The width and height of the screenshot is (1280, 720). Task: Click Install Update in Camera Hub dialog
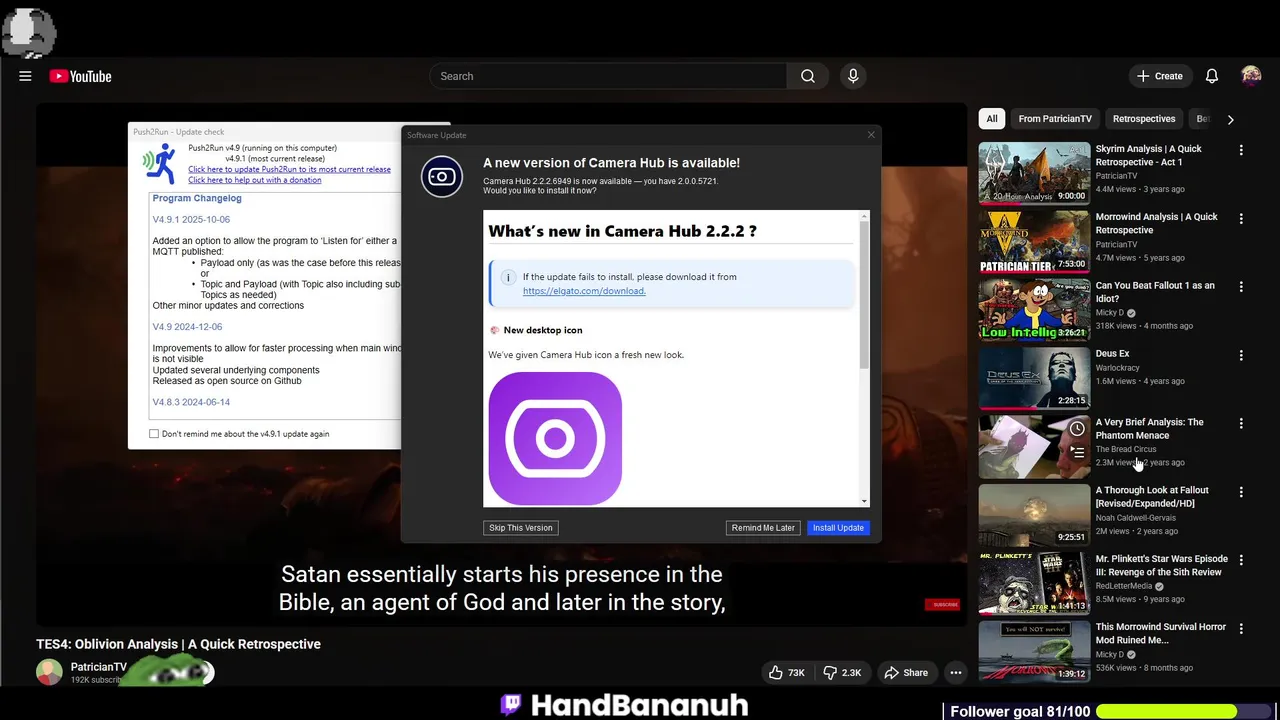838,528
